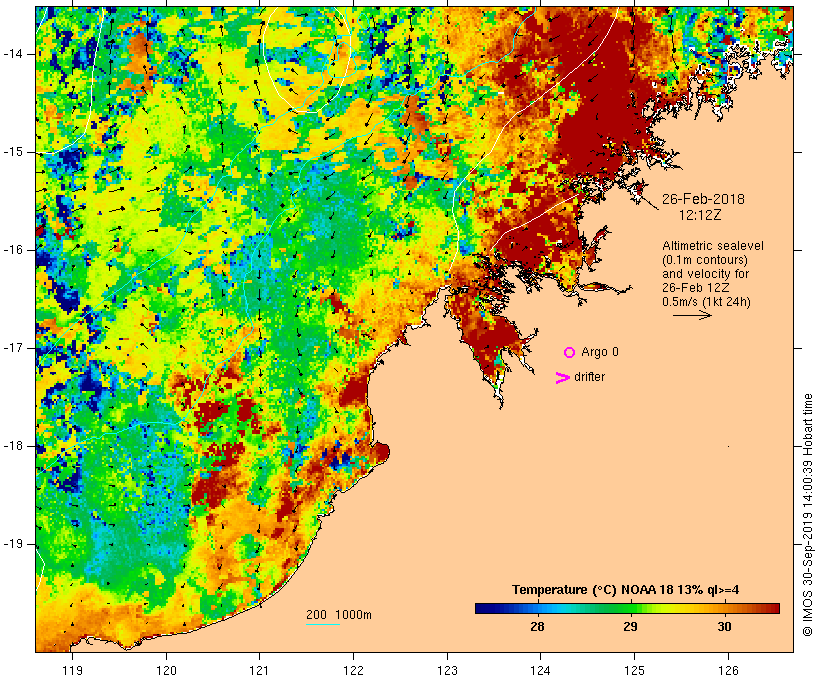Click the 'drifter' legend label
The height and width of the screenshot is (680, 820).
(x=589, y=377)
